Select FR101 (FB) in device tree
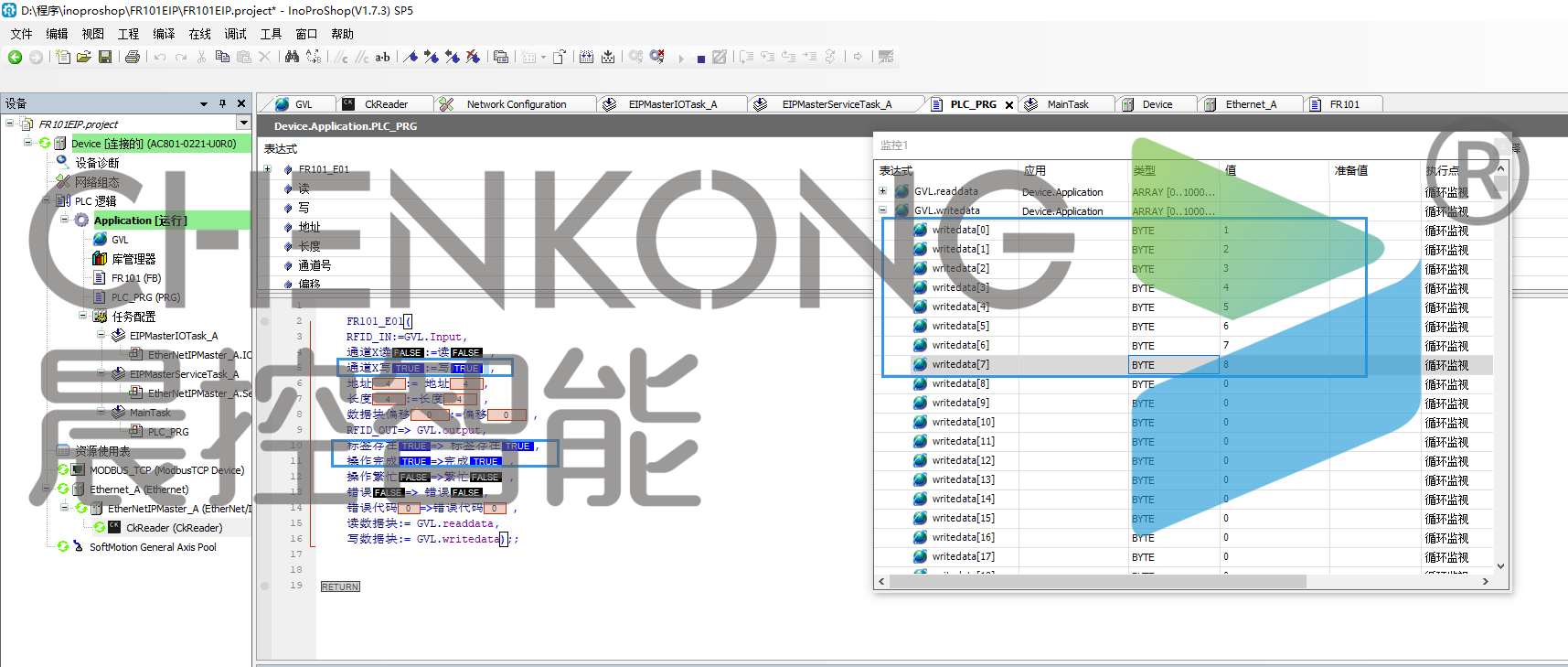 135,278
